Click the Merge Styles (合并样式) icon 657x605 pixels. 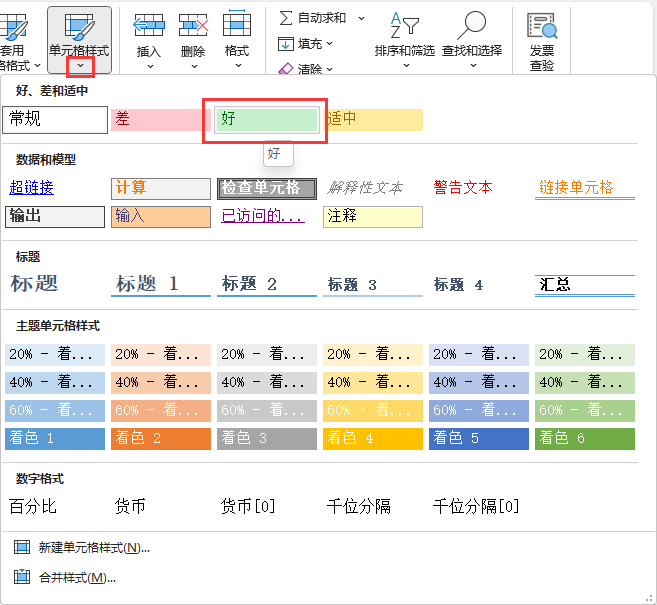click(x=22, y=577)
